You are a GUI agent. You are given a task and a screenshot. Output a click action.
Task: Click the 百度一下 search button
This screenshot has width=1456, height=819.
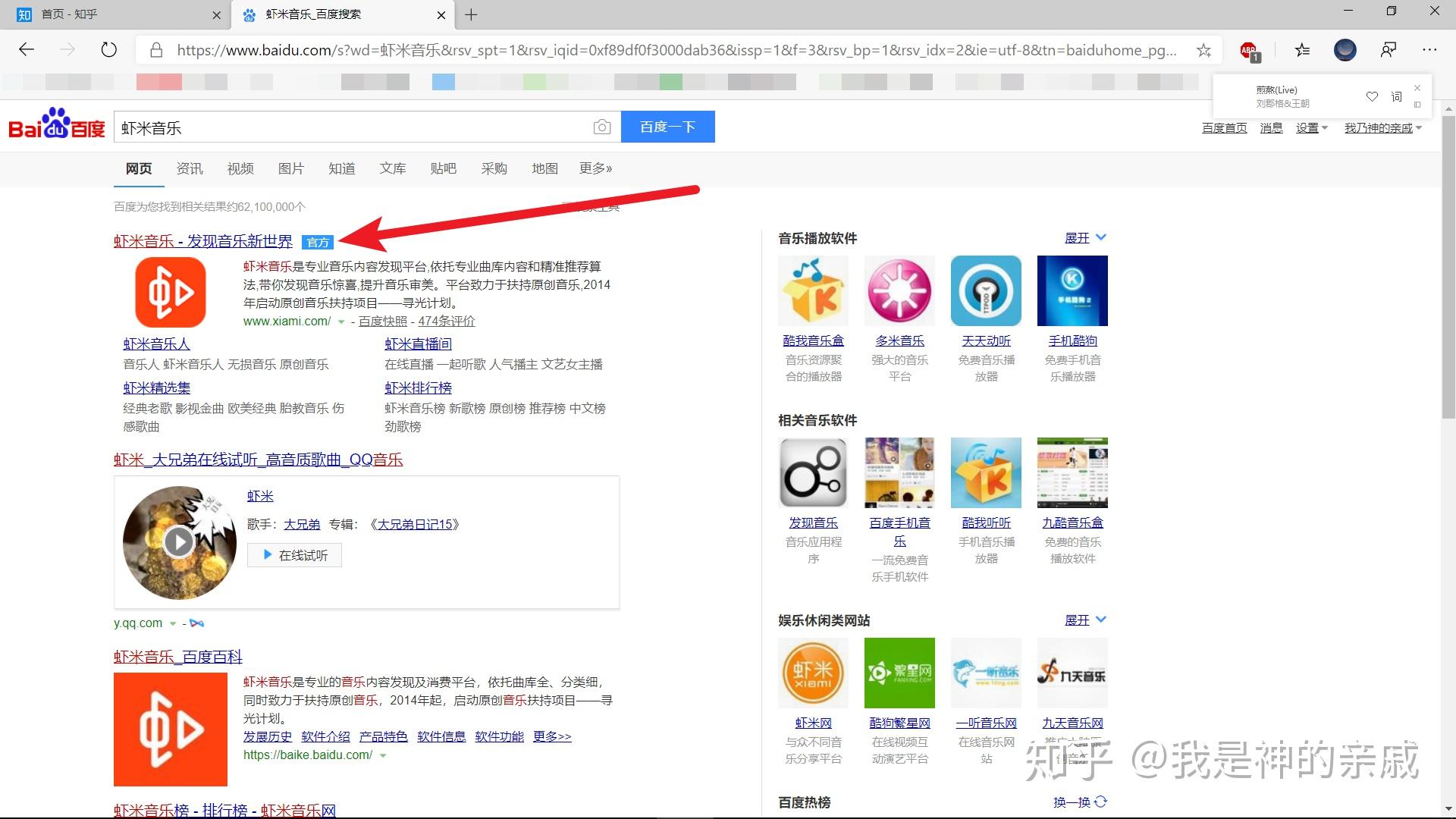[x=668, y=127]
